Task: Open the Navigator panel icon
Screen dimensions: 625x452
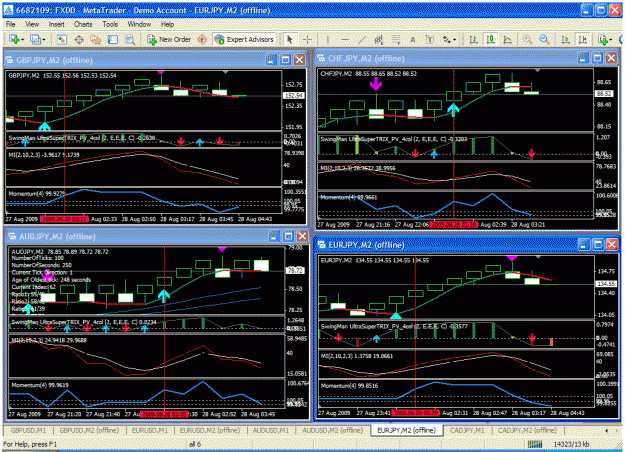Action: (x=96, y=39)
